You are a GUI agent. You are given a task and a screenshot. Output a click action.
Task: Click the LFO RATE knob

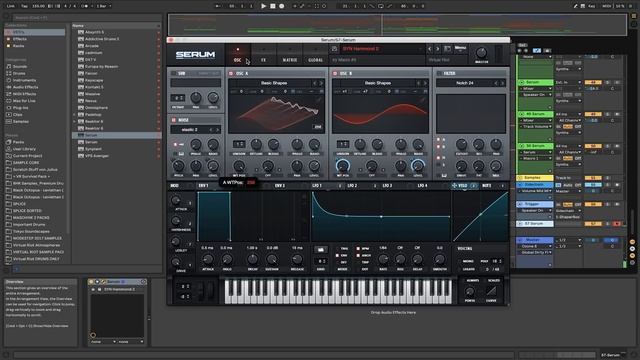tap(383, 259)
